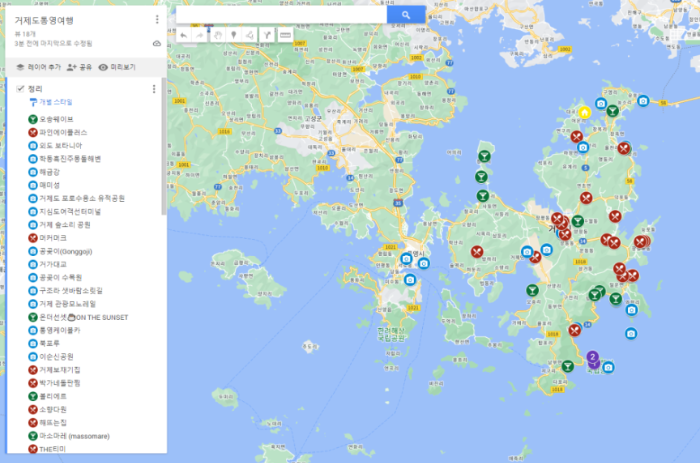
Task: Open 개별 스타일 layer styling
Action: pos(51,102)
